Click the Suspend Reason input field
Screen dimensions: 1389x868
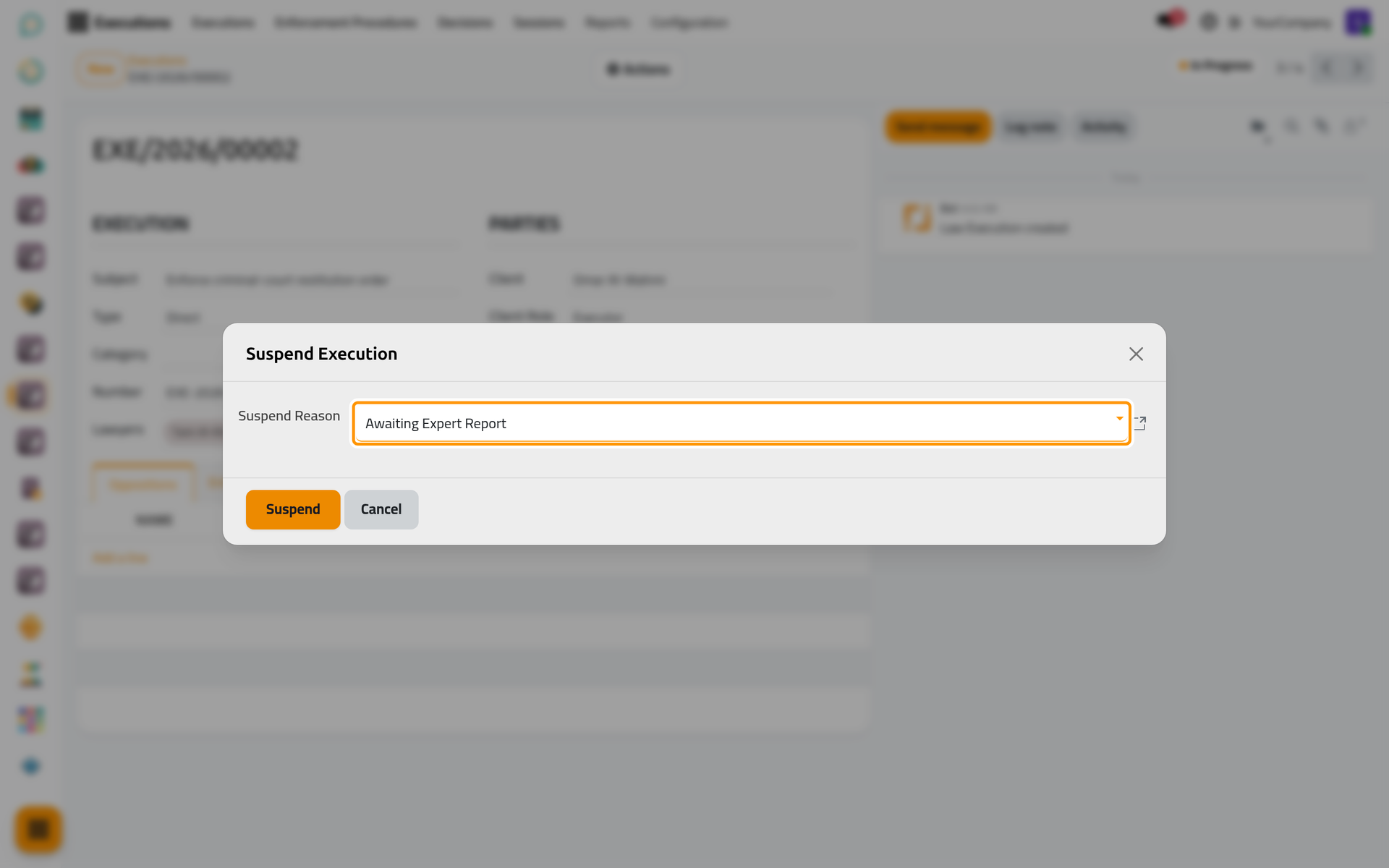click(741, 423)
